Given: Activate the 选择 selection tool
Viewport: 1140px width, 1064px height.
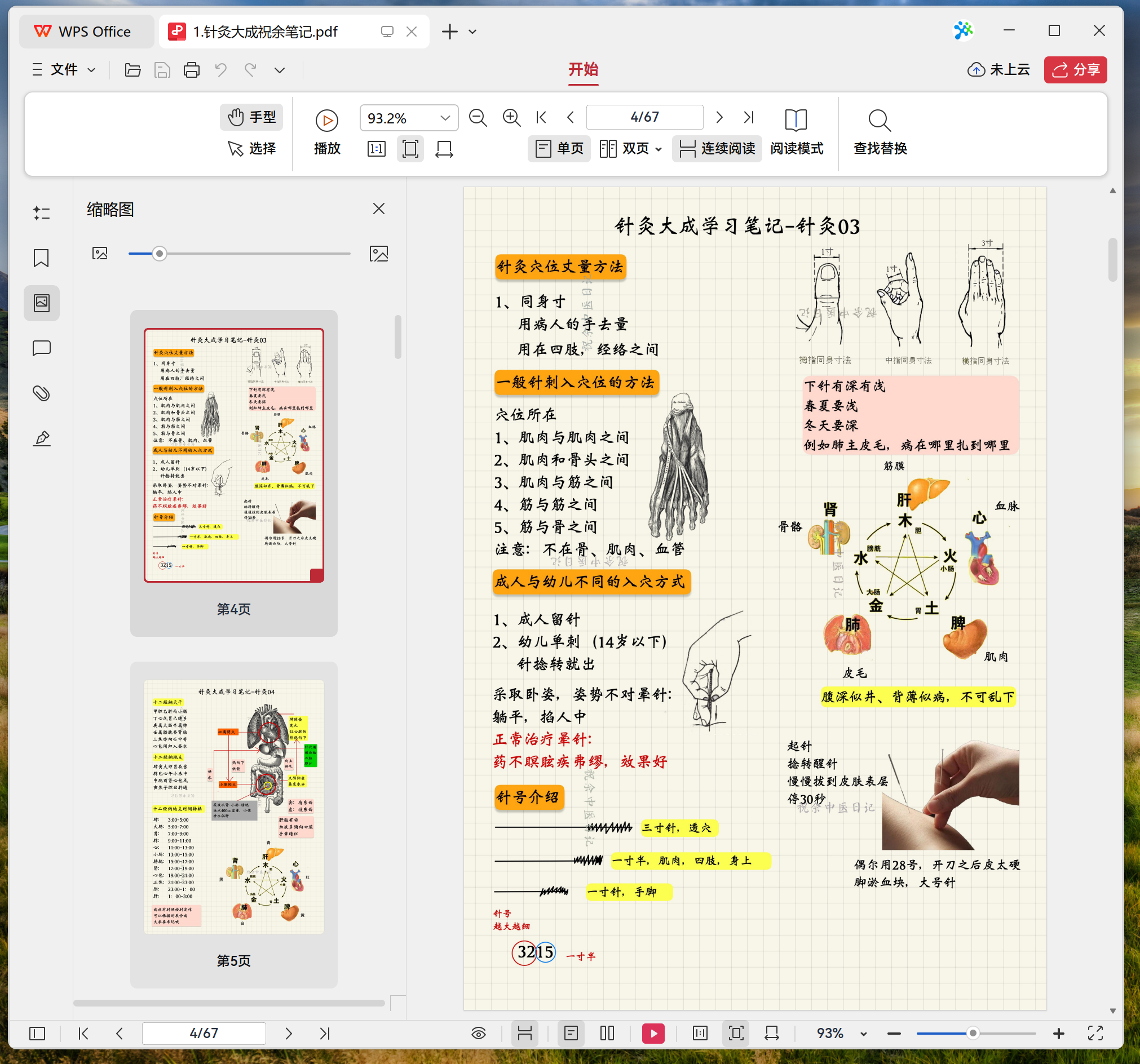Looking at the screenshot, I should pos(251,148).
